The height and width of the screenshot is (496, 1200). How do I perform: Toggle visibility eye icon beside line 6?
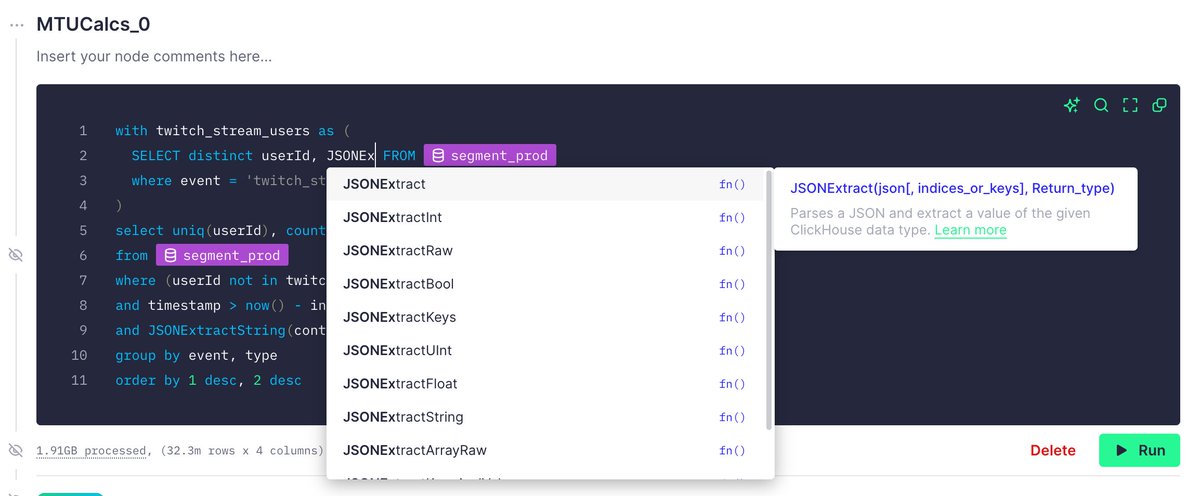[15, 256]
